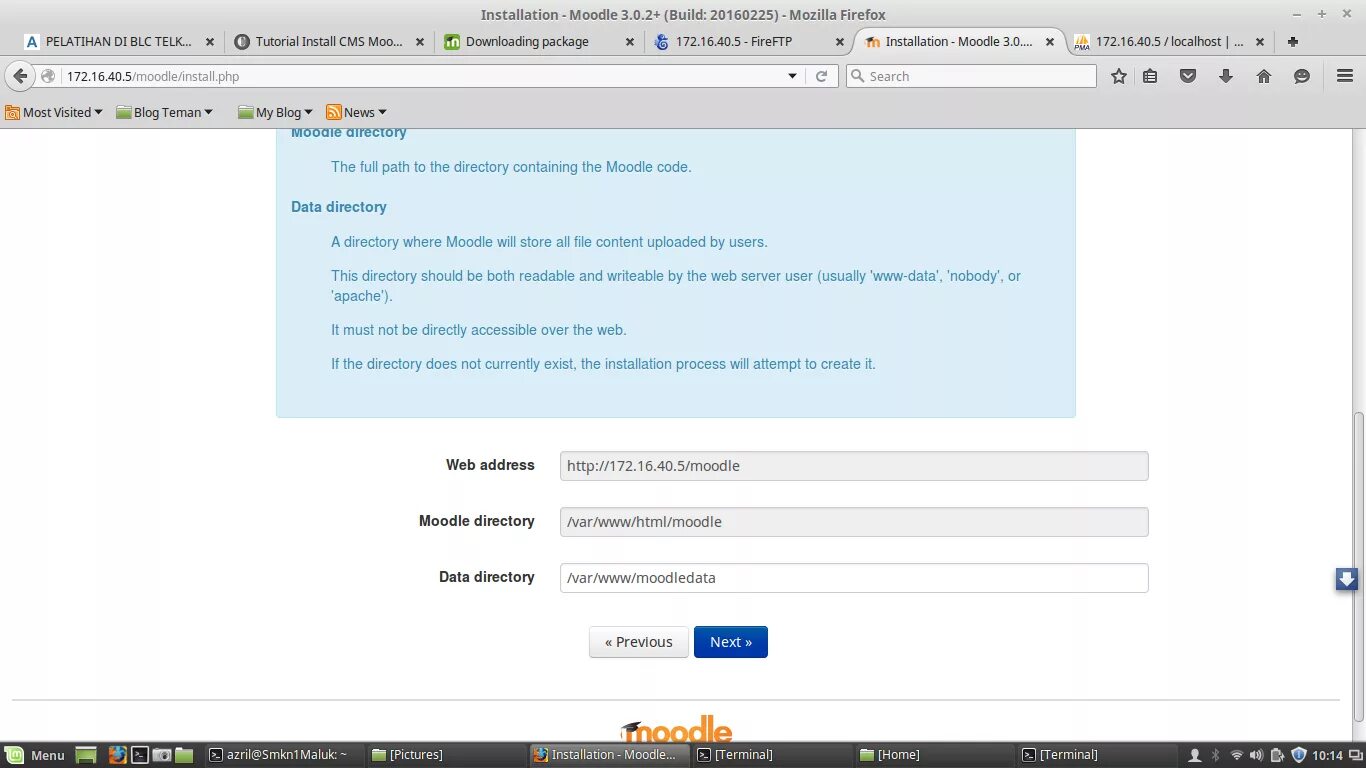Expand the Blog Teman bookmarks folder
The image size is (1366, 768).
tap(165, 112)
